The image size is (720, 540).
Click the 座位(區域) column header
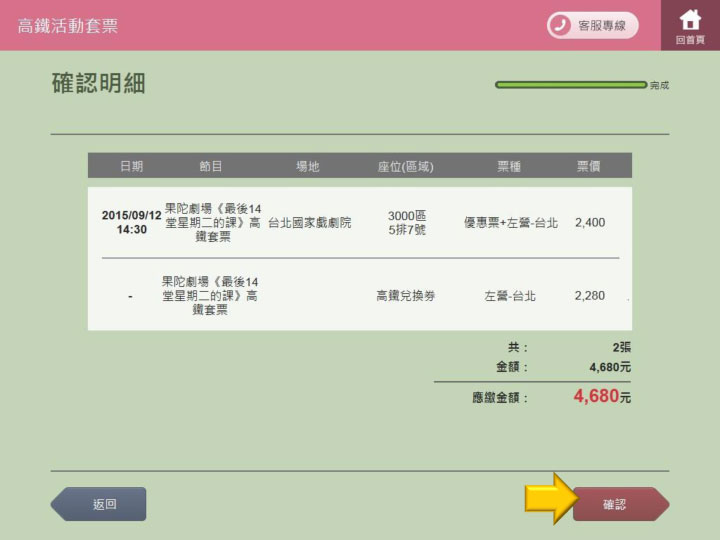406,166
